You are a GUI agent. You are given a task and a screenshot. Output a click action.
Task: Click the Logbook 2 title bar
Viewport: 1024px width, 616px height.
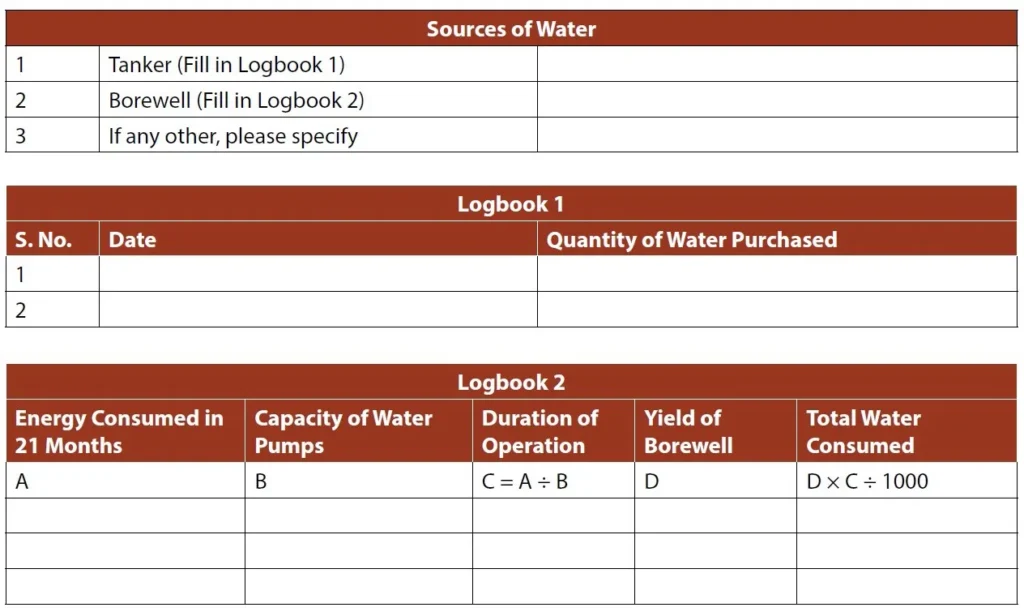(511, 382)
